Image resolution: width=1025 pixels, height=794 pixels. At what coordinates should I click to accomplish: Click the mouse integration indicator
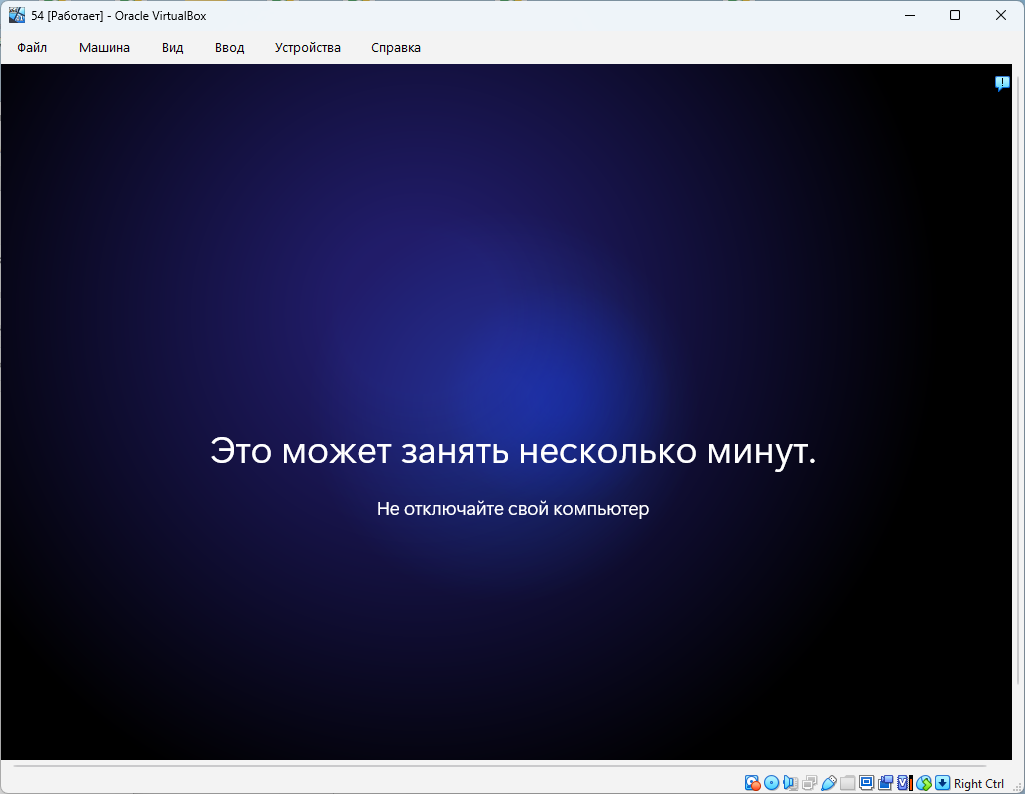point(924,783)
